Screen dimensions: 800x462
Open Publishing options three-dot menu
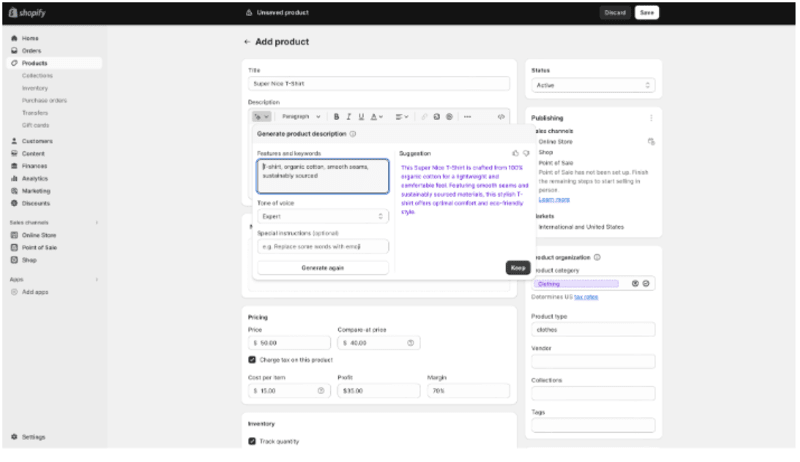click(x=651, y=118)
